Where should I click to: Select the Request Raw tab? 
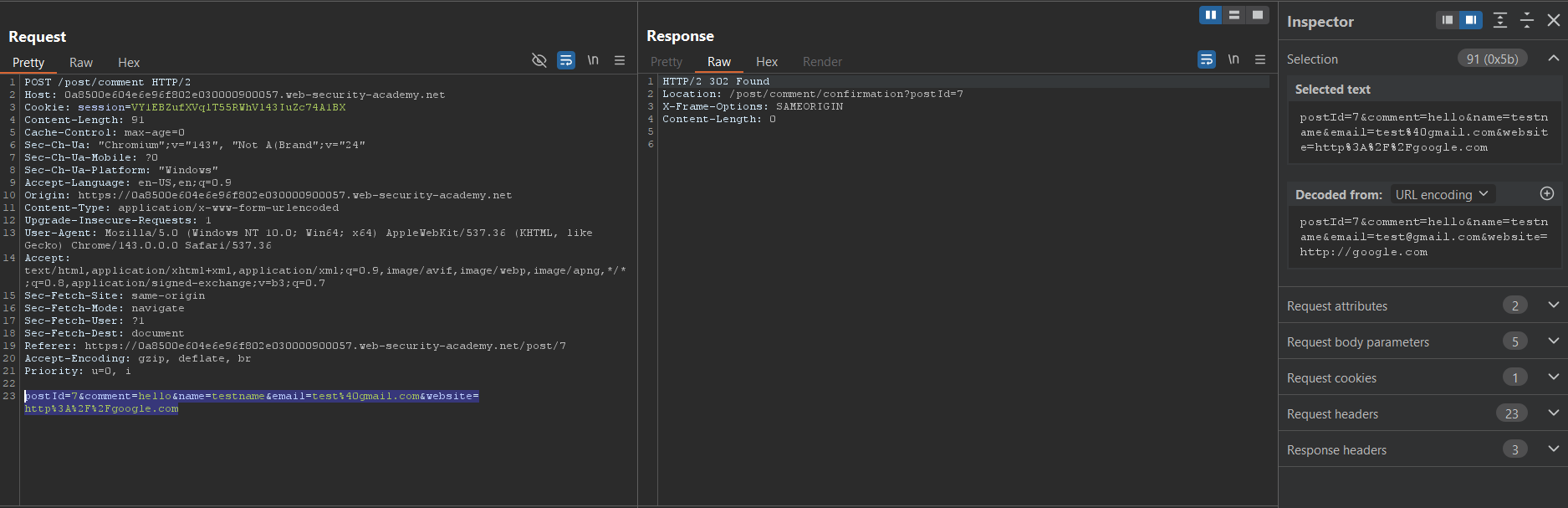pyautogui.click(x=81, y=63)
